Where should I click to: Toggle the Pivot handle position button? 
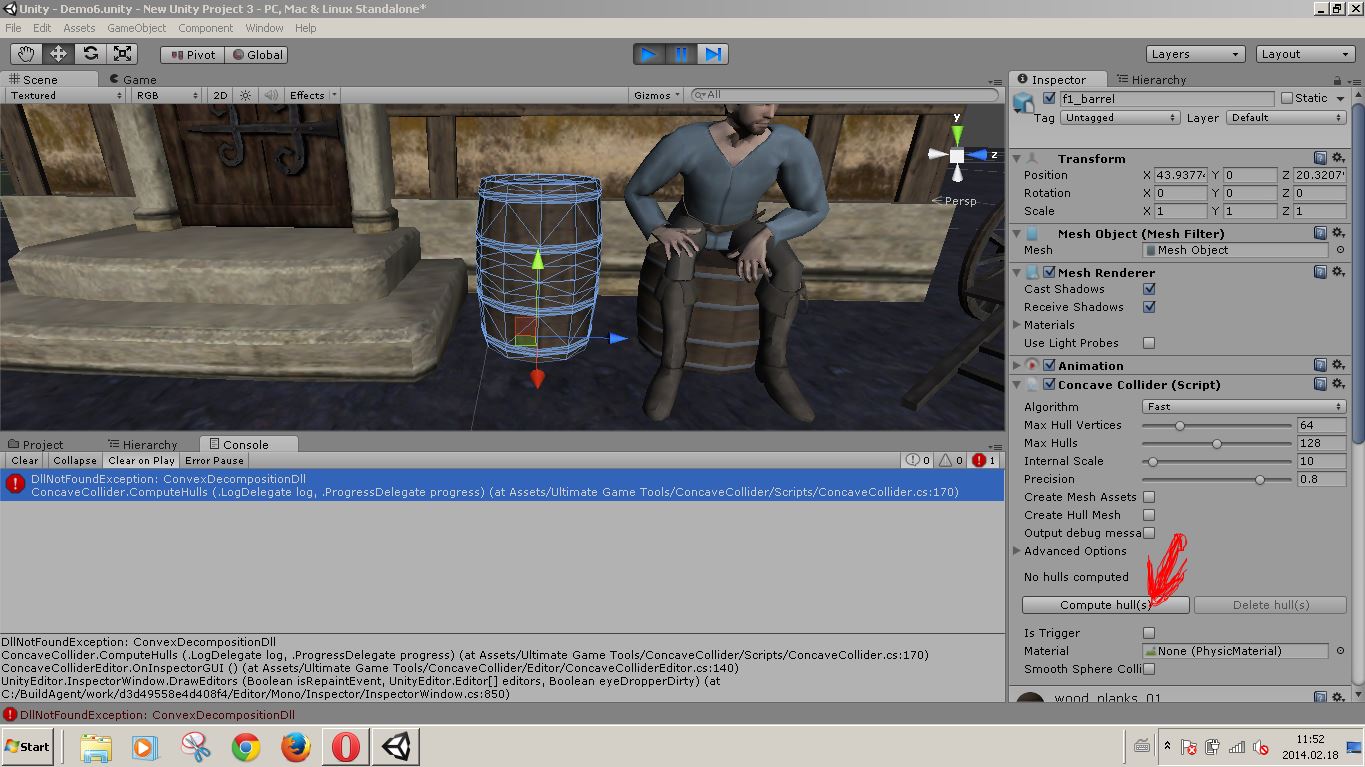point(193,55)
